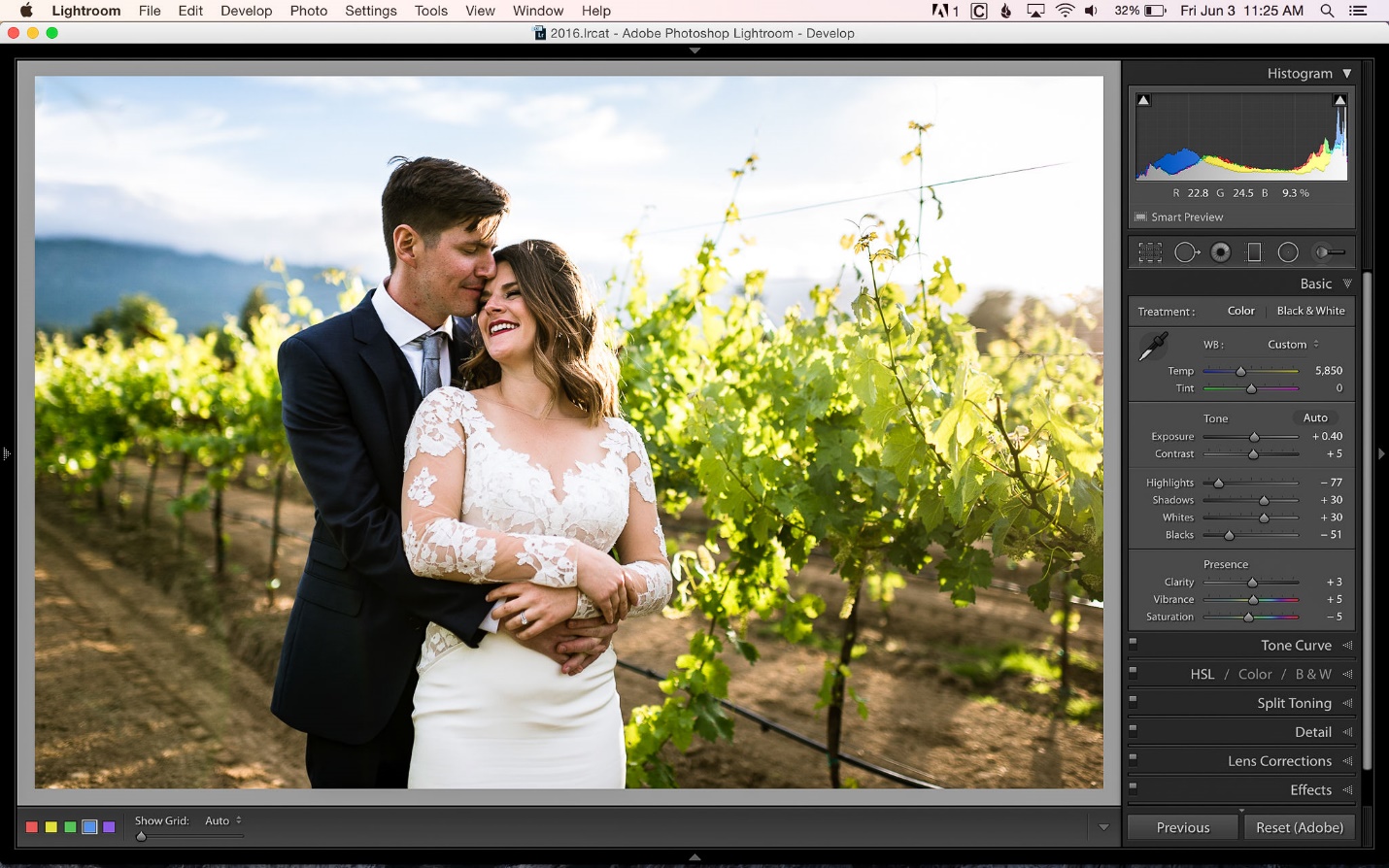This screenshot has height=868, width=1389.
Task: Pick the White Balance Selector eyedropper
Action: point(1153,347)
